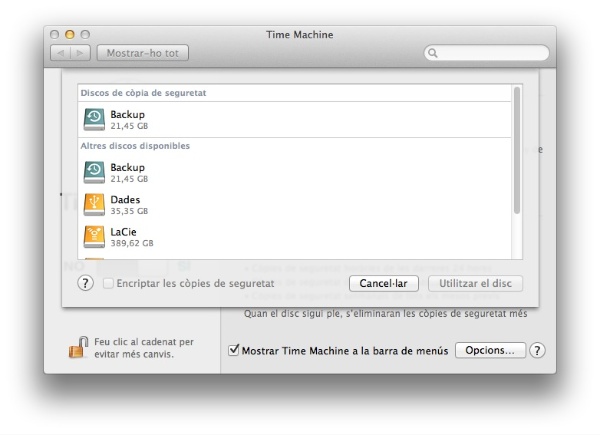Viewport: 600px width, 435px height.
Task: Open the Opcions… dialog
Action: pos(490,350)
